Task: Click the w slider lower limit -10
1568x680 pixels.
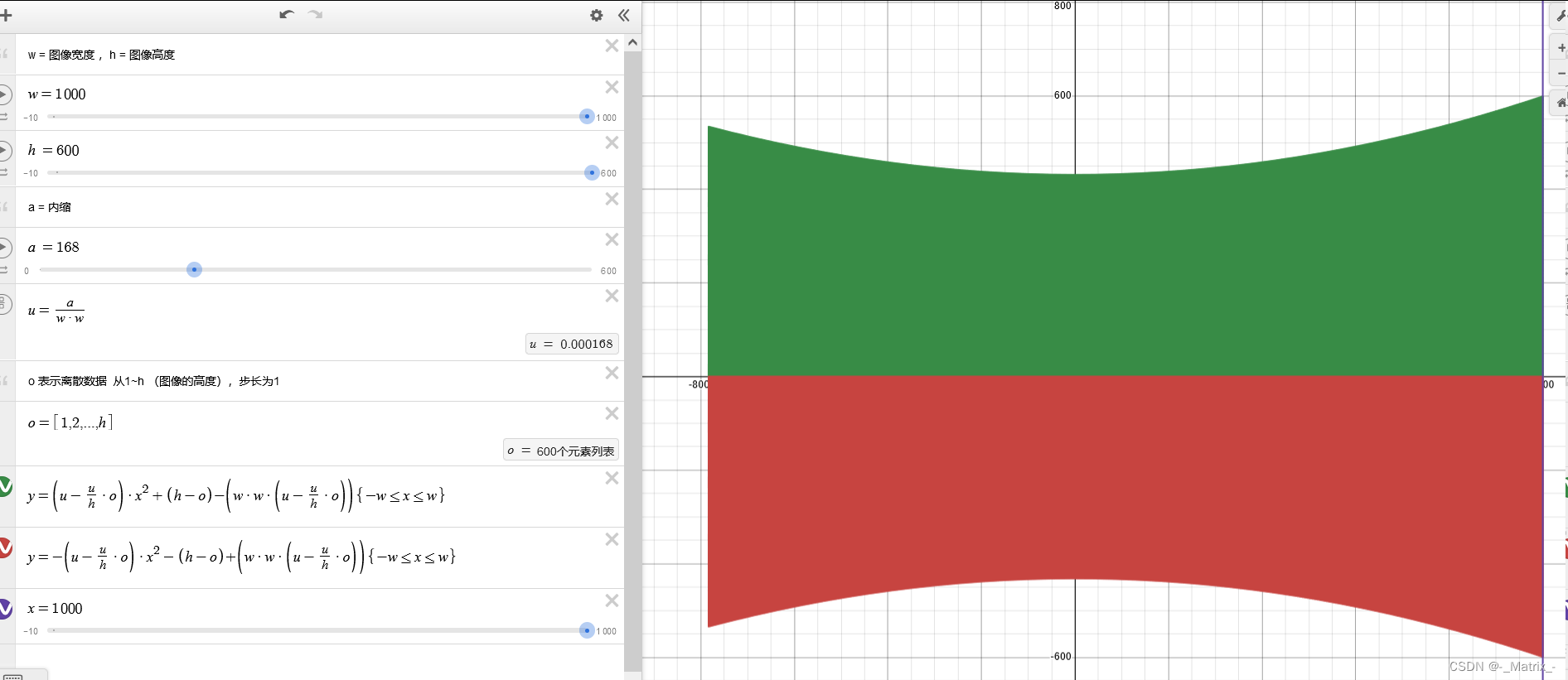Action: click(x=31, y=118)
